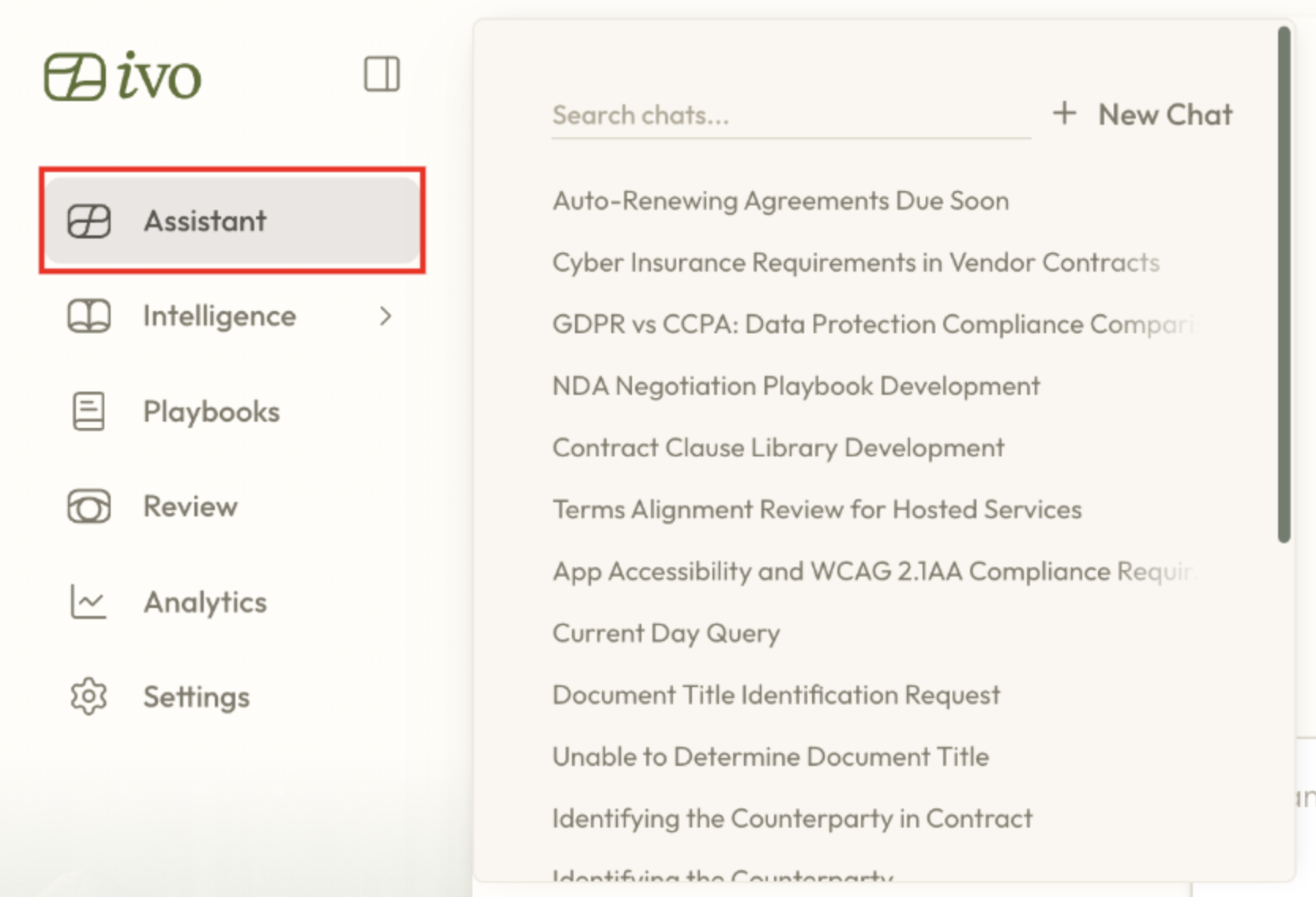Click the Review eye icon
Image resolution: width=1316 pixels, height=897 pixels.
[x=88, y=507]
